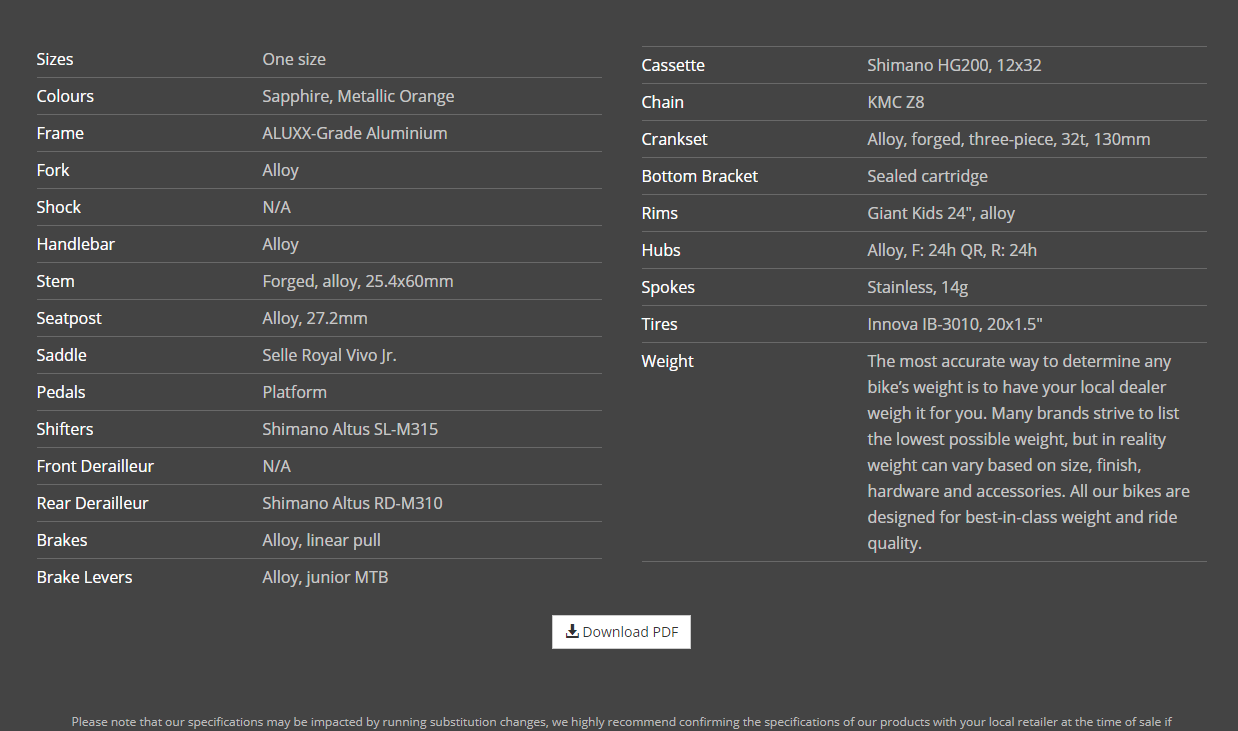The height and width of the screenshot is (731, 1238).
Task: Click 'Sealed cartridge' bottom bracket value
Action: (x=928, y=176)
